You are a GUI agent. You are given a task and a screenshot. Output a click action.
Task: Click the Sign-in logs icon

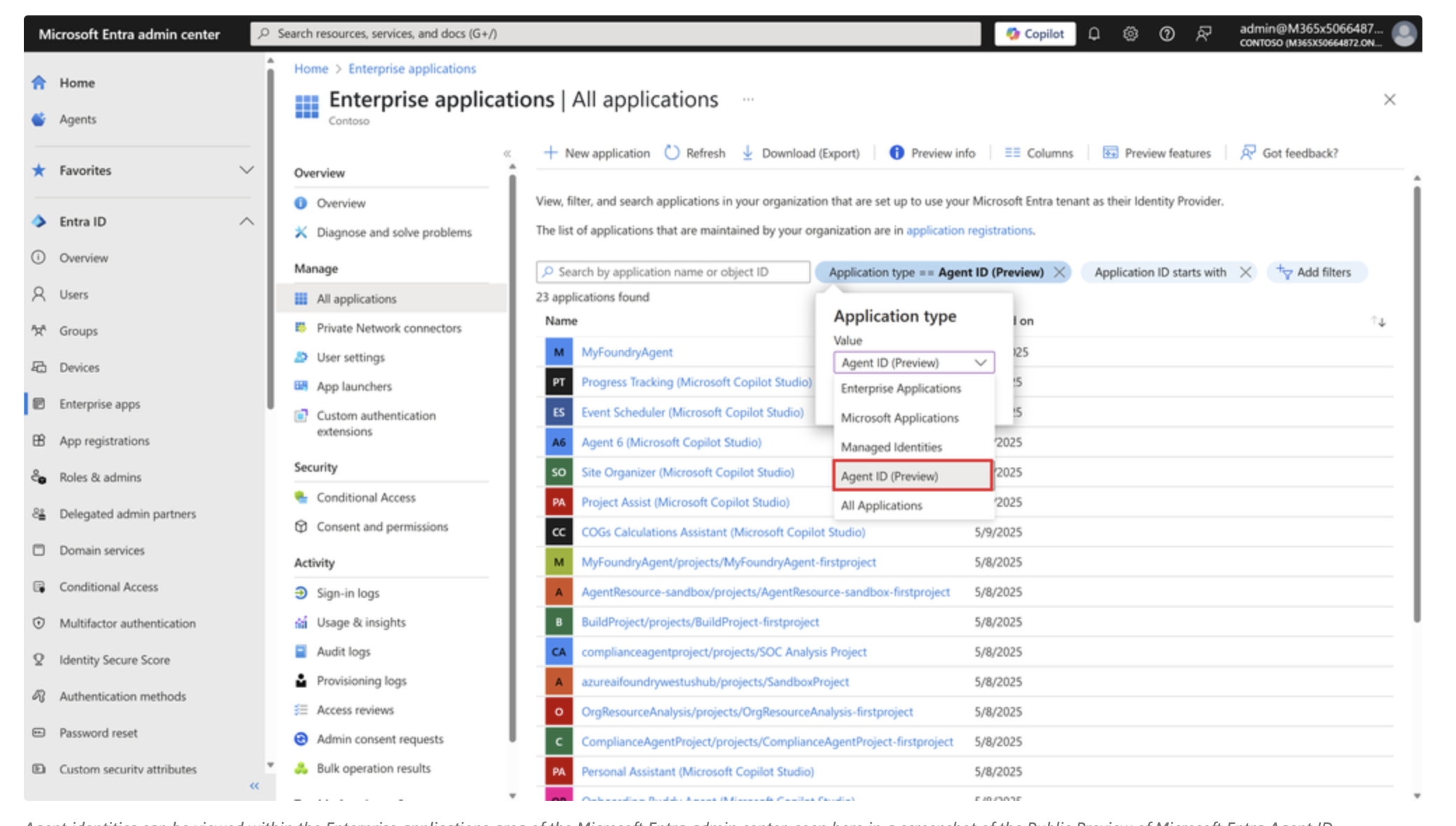coord(301,593)
